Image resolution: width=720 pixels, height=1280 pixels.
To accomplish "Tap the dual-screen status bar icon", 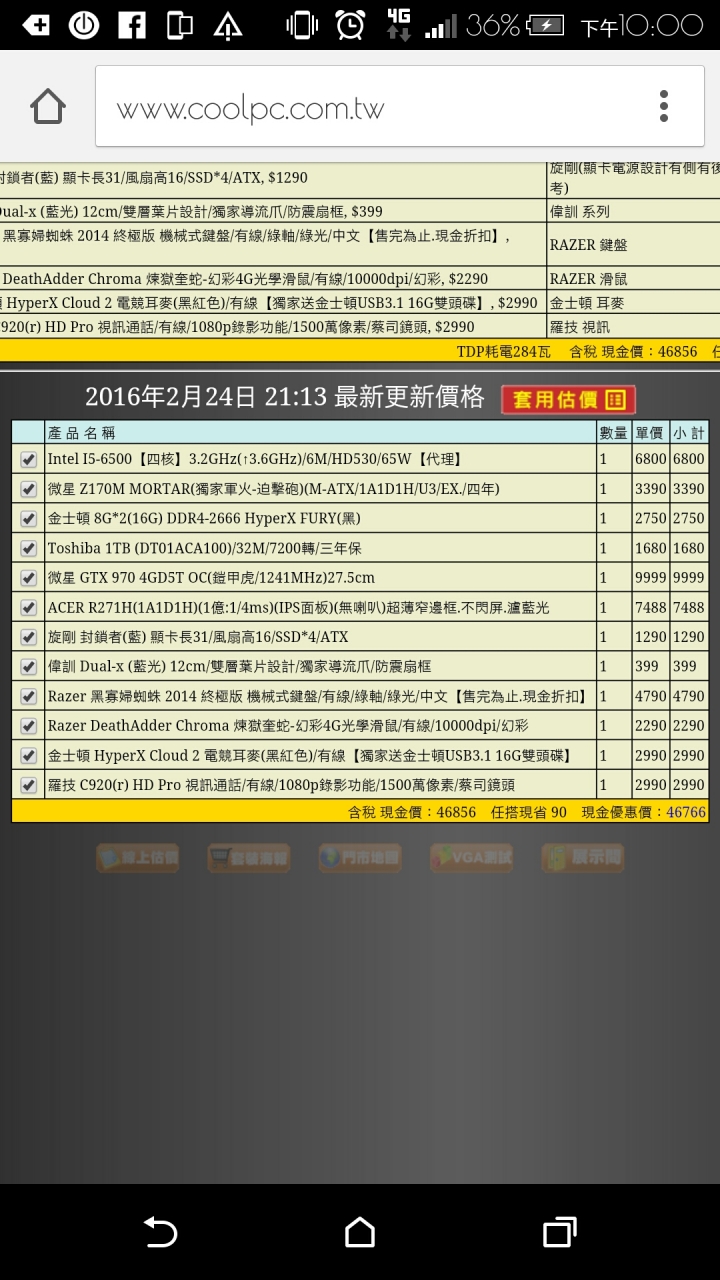I will coord(179,25).
